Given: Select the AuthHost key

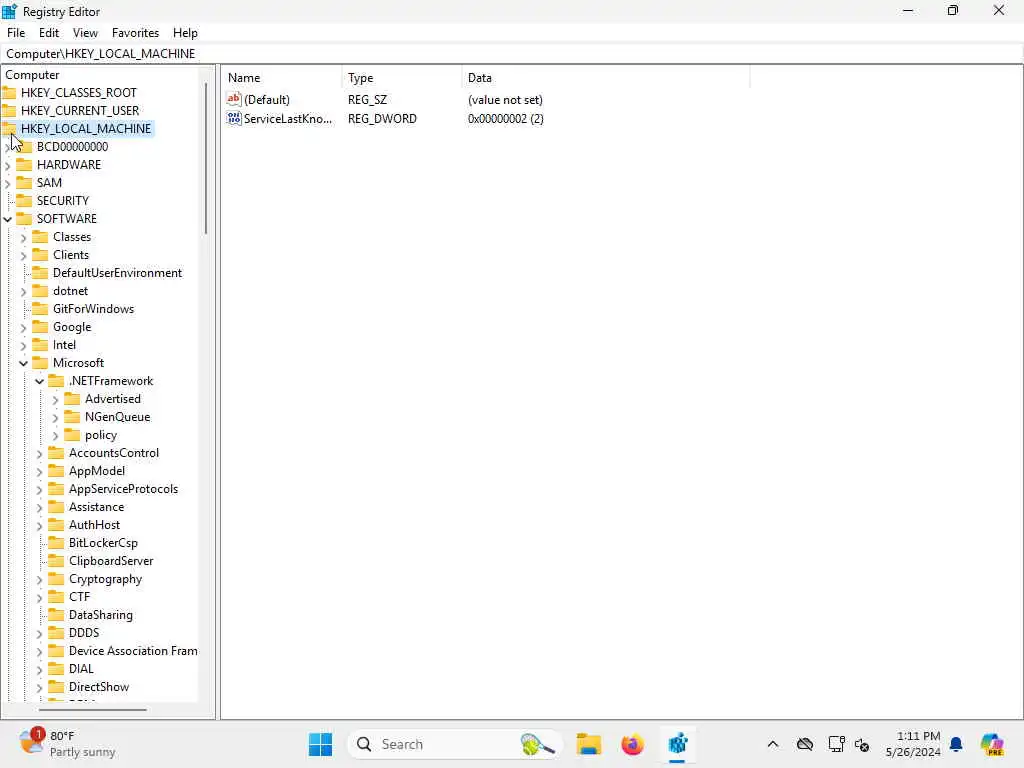Looking at the screenshot, I should point(94,525).
